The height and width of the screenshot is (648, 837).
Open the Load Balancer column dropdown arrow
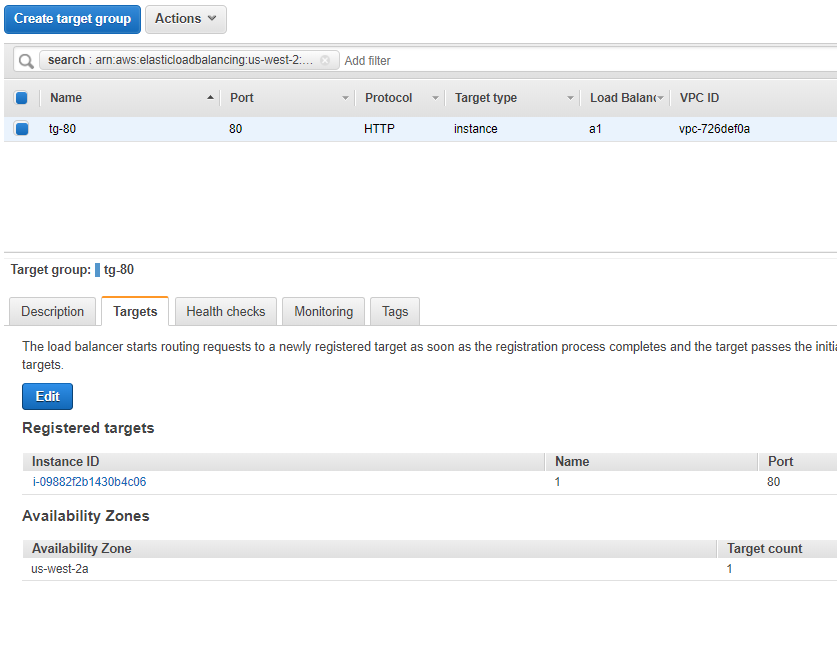pyautogui.click(x=660, y=98)
